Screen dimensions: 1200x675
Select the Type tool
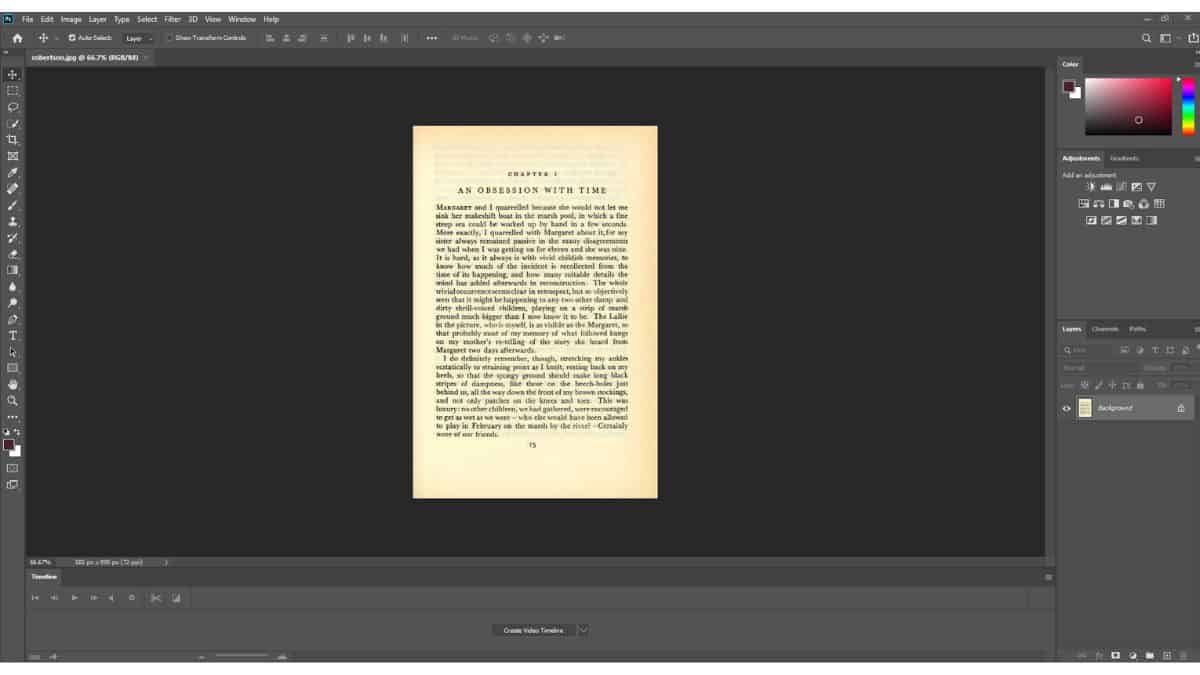(x=13, y=336)
